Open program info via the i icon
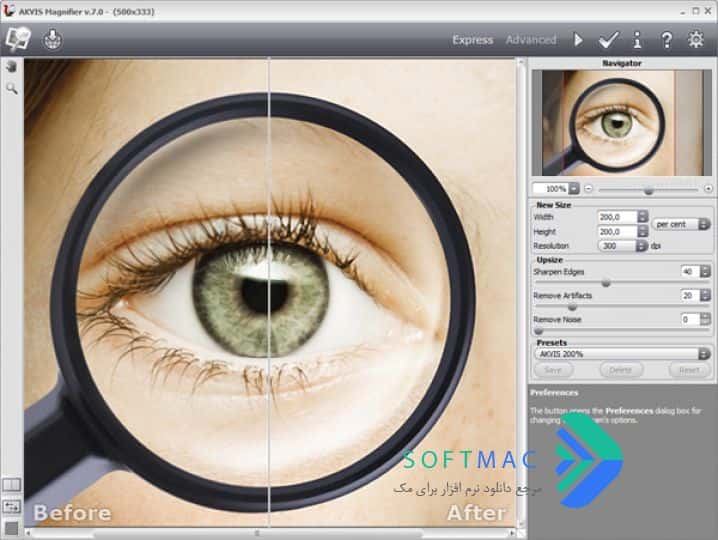This screenshot has height=540, width=718. [x=637, y=40]
